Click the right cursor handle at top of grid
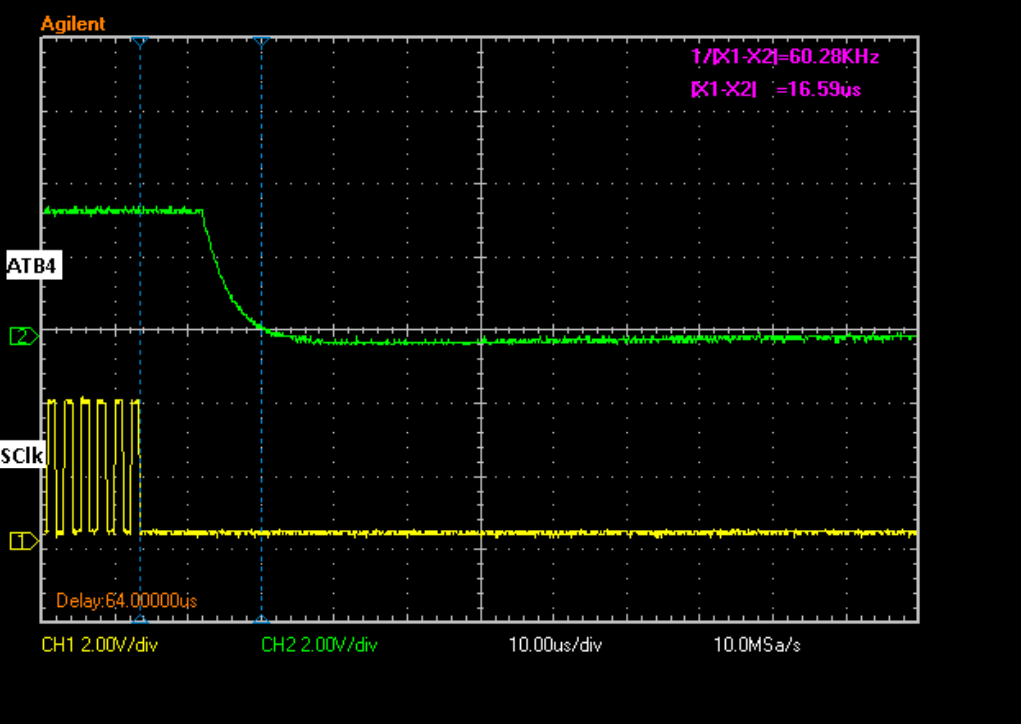1021x724 pixels. (261, 42)
